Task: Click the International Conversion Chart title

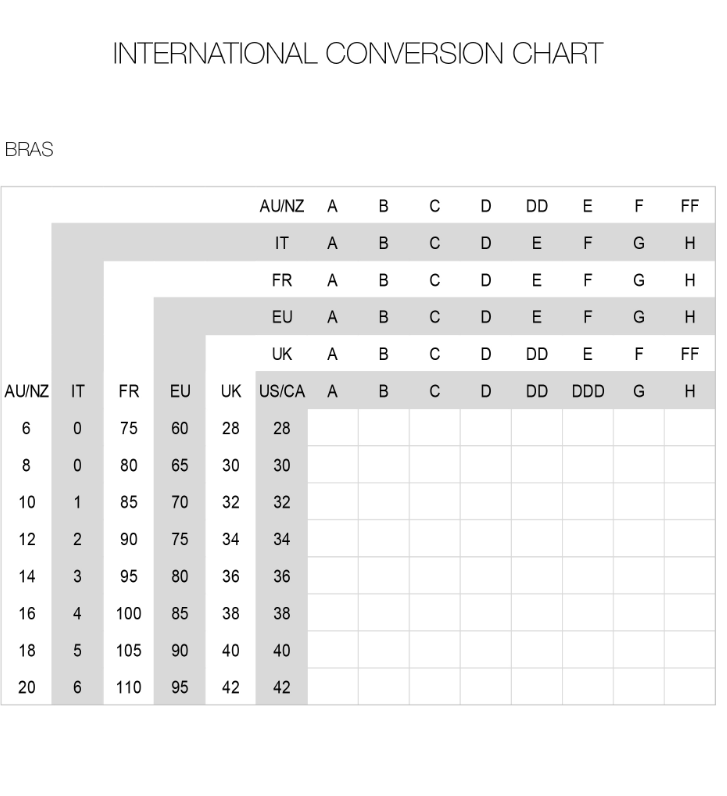Action: click(x=358, y=53)
